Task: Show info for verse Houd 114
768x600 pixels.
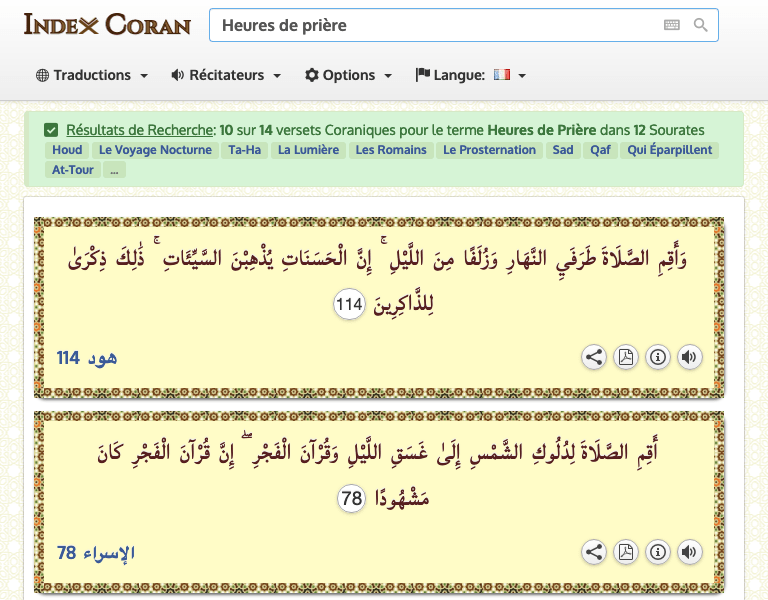Action: [657, 357]
